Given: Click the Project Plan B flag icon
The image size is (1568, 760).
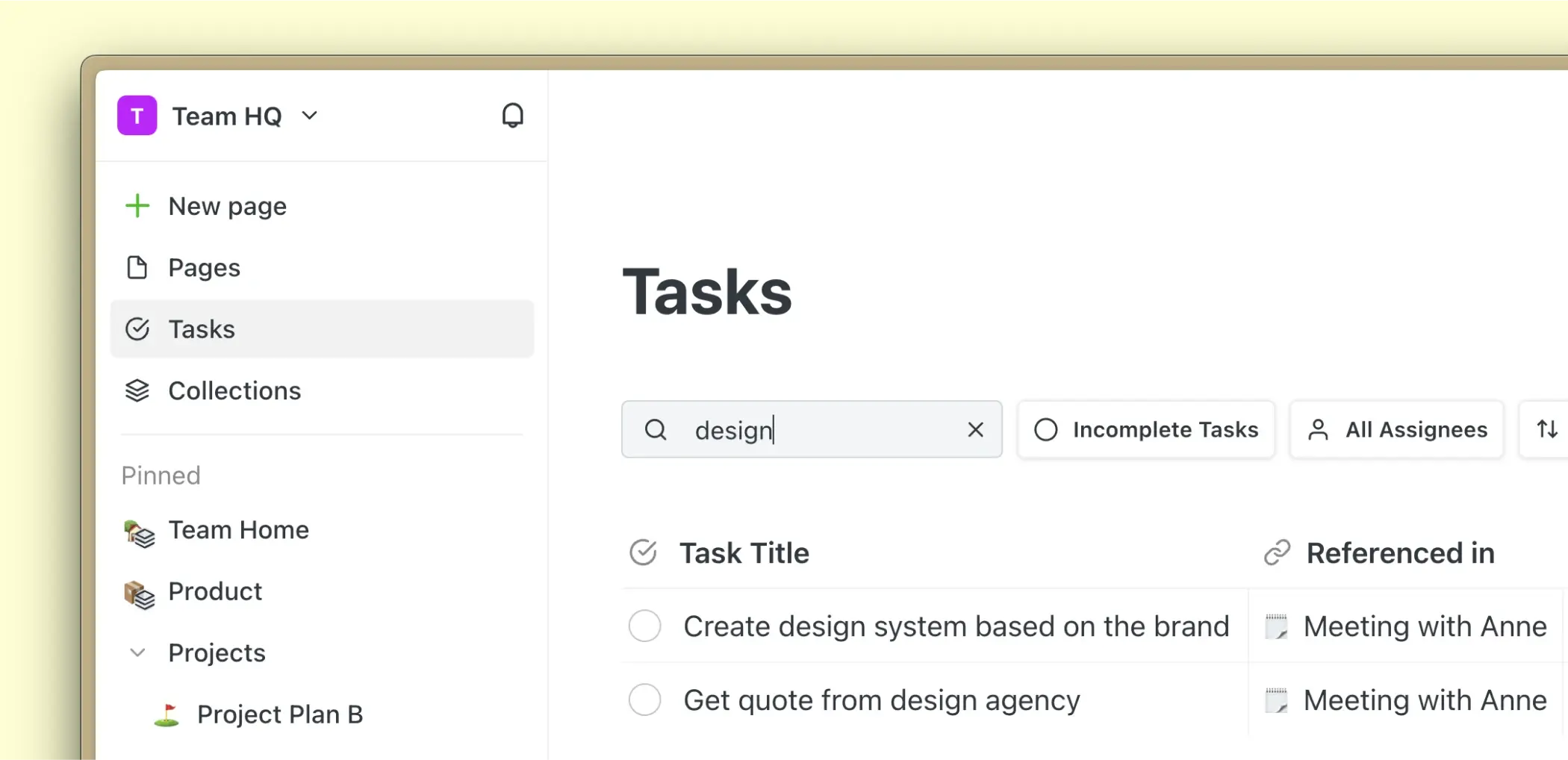Looking at the screenshot, I should (x=167, y=715).
